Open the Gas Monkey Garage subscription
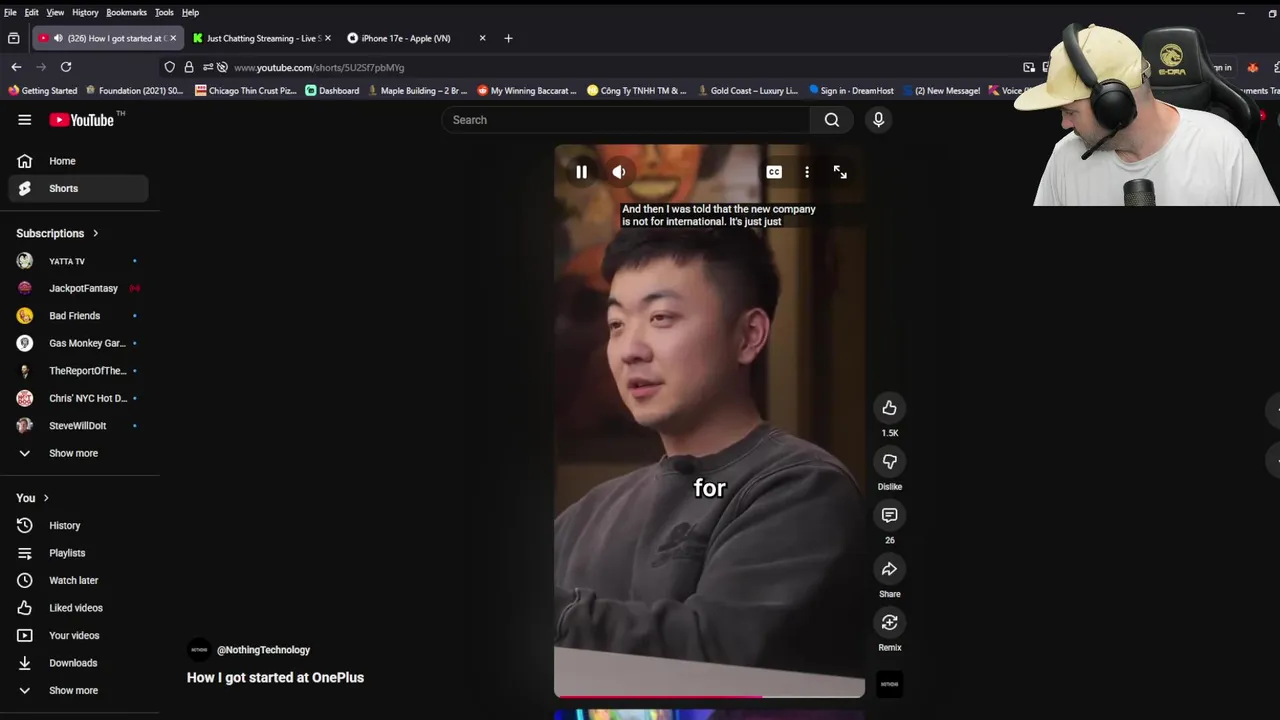Viewport: 1280px width, 720px height. click(78, 343)
